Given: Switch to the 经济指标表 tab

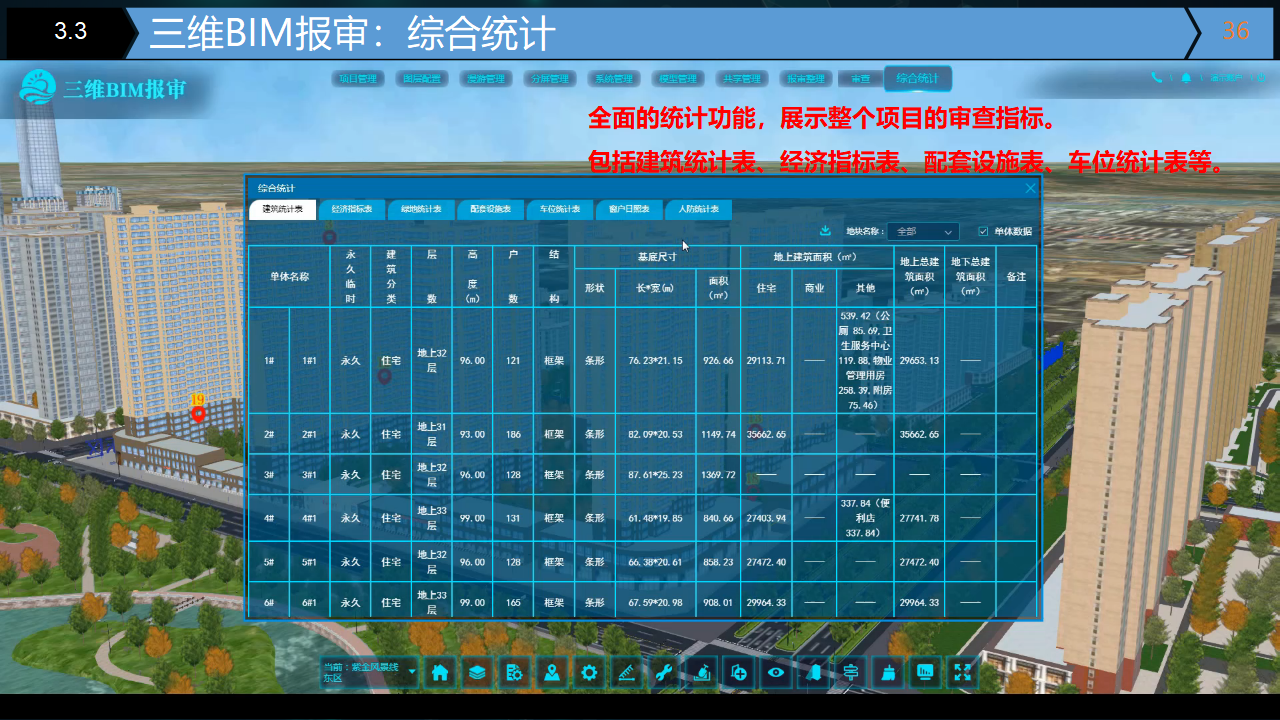Looking at the screenshot, I should click(x=352, y=210).
